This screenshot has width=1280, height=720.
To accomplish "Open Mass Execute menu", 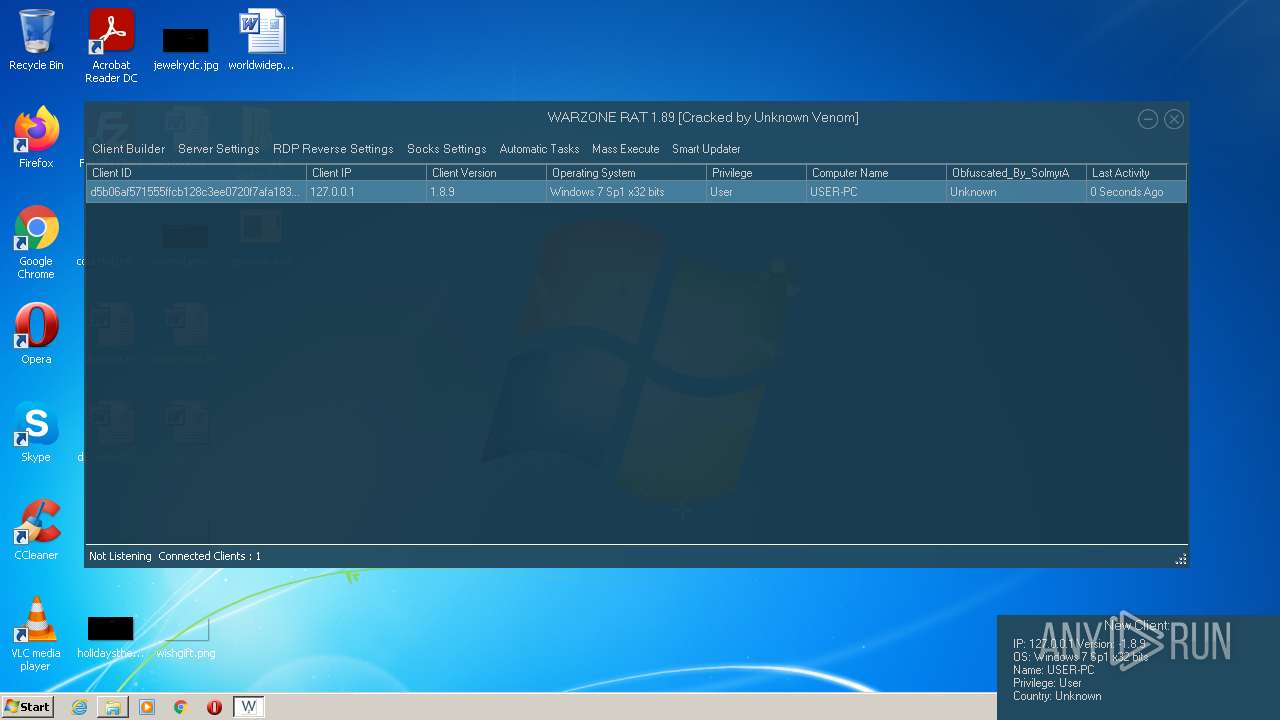I will (625, 149).
